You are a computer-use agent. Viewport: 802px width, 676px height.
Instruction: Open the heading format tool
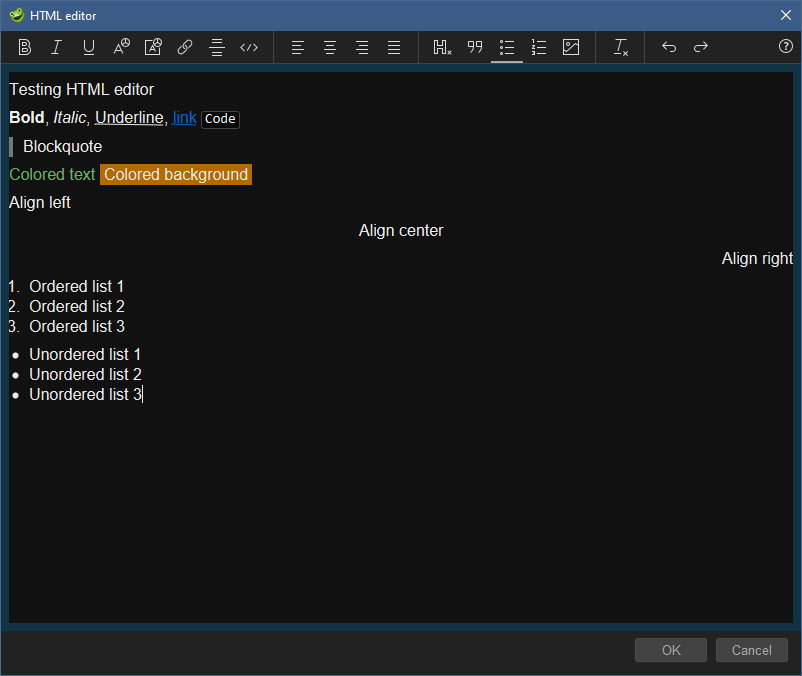441,47
